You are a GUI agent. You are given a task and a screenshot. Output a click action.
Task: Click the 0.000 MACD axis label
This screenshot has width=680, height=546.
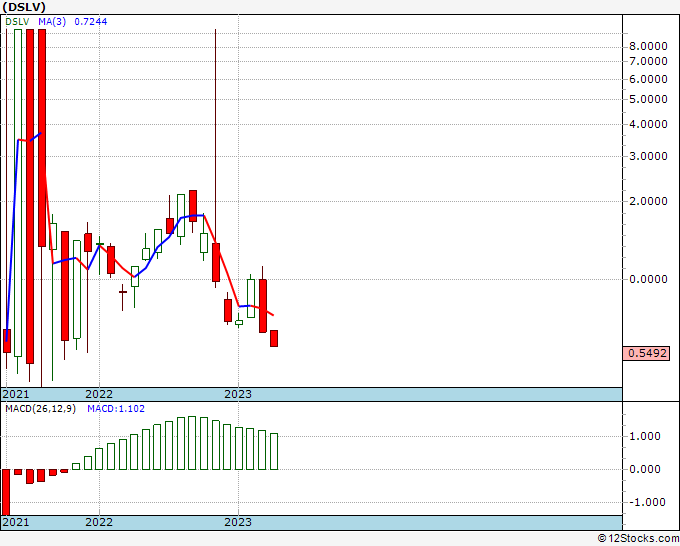[645, 469]
